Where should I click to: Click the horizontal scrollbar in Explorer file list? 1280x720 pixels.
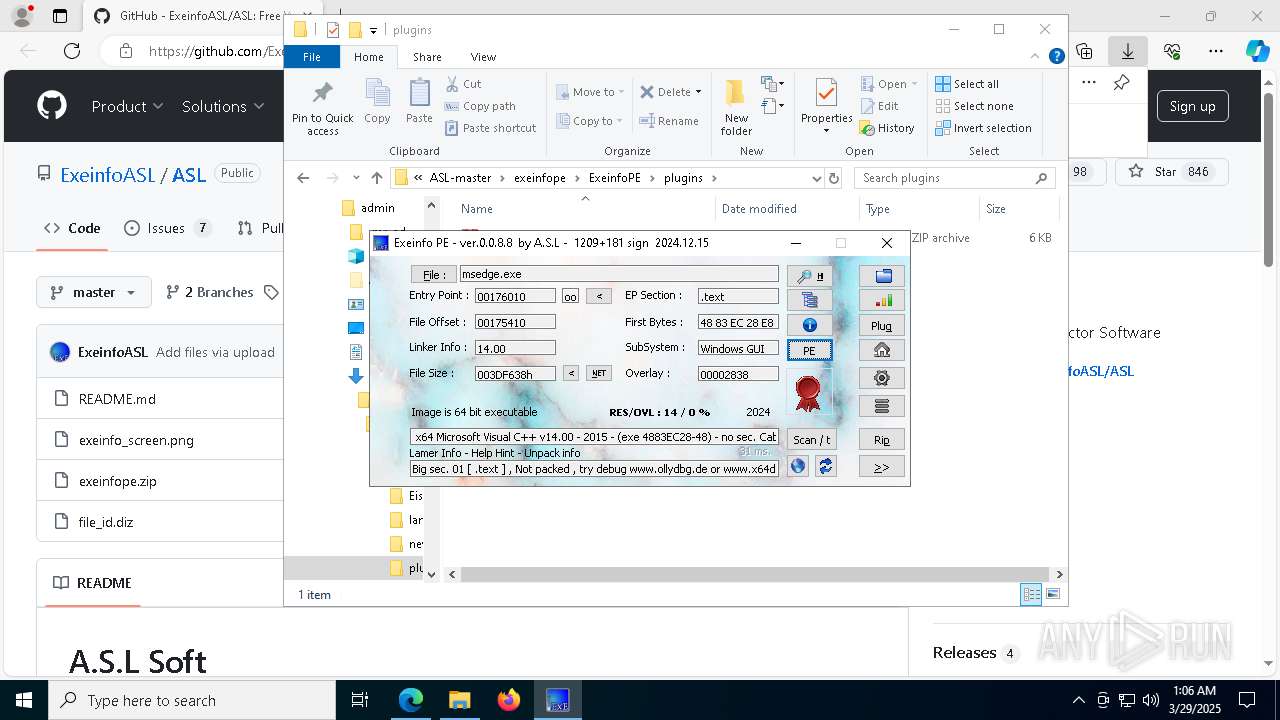click(x=755, y=574)
